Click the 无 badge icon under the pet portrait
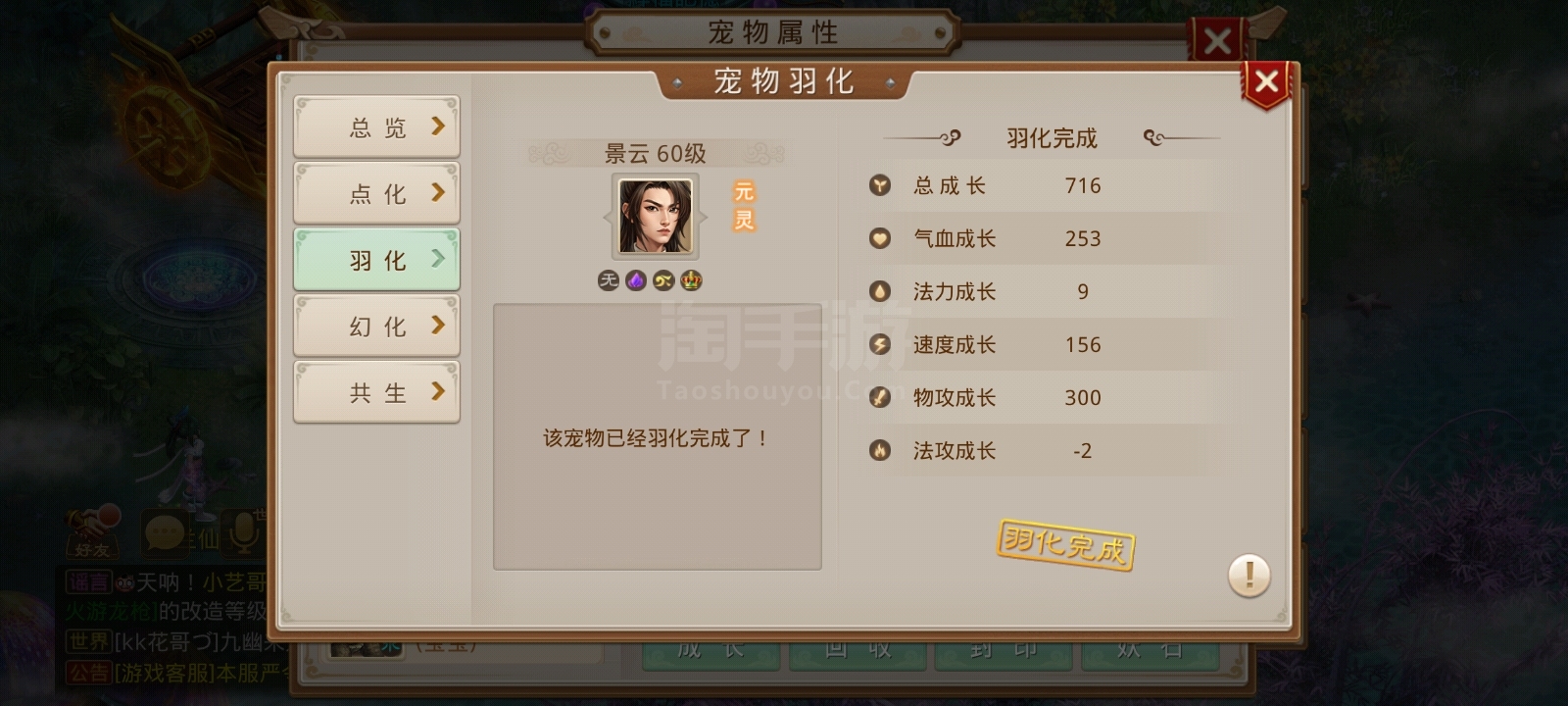Viewport: 1568px width, 706px height. [x=609, y=280]
